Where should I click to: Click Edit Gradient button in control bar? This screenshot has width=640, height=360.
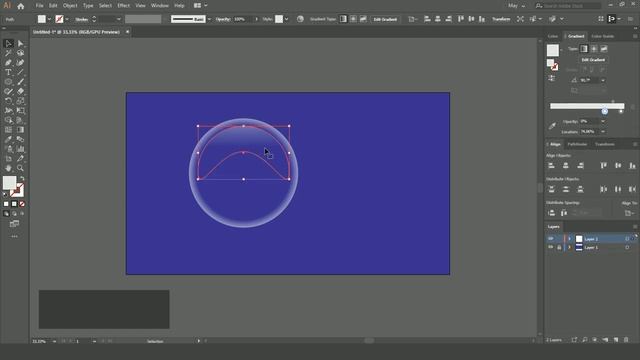(385, 19)
